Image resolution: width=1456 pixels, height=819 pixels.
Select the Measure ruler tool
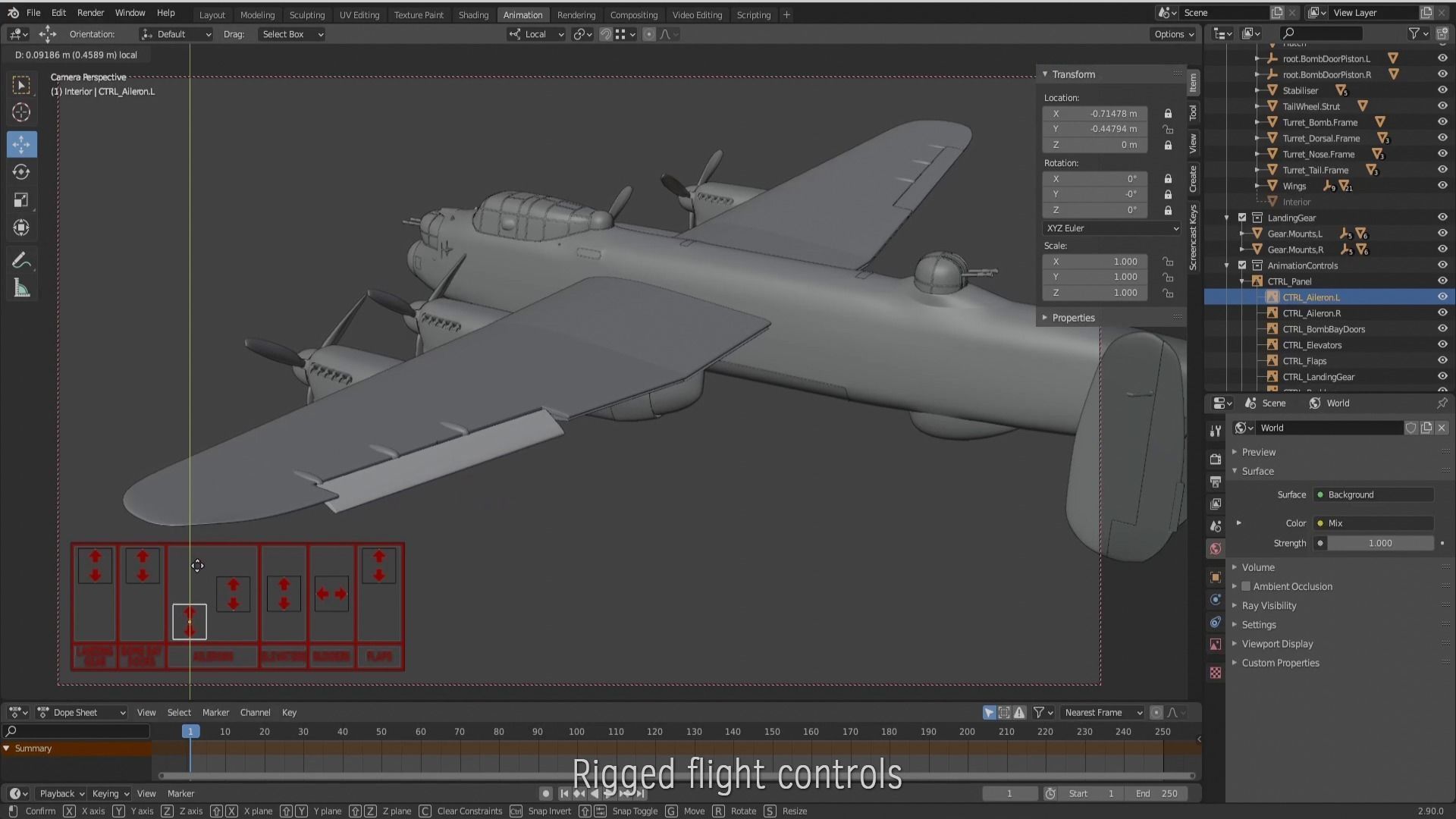21,289
